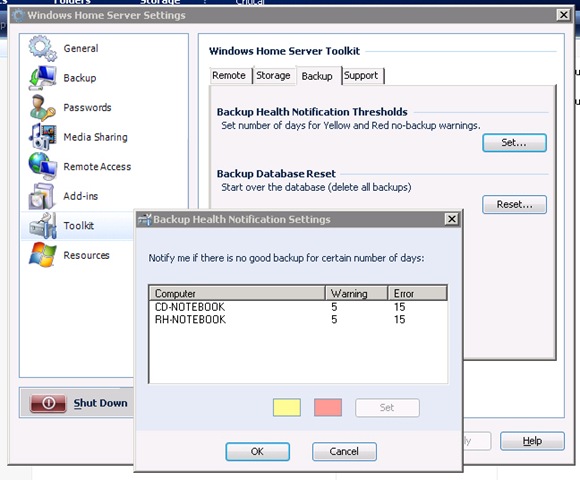Screen dimensions: 580x480
Task: Click the greyed Set button in dialog
Action: [387, 408]
